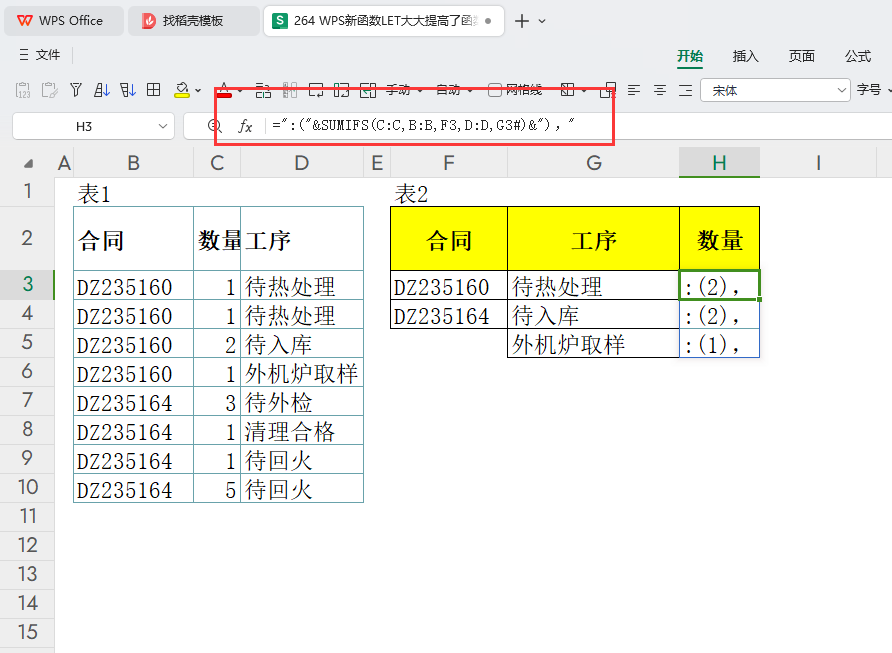Viewport: 892px width, 653px height.
Task: Select the 公式 ribbon tab
Action: tap(858, 56)
